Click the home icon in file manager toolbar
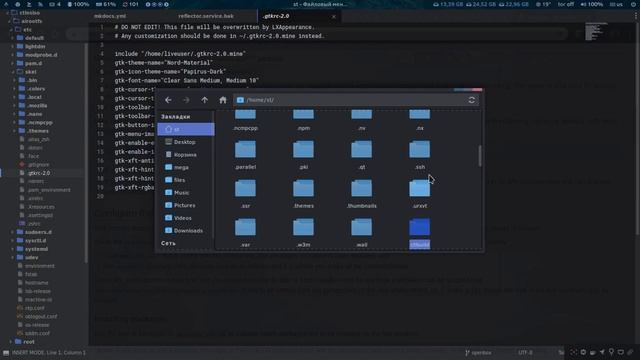 (x=222, y=100)
